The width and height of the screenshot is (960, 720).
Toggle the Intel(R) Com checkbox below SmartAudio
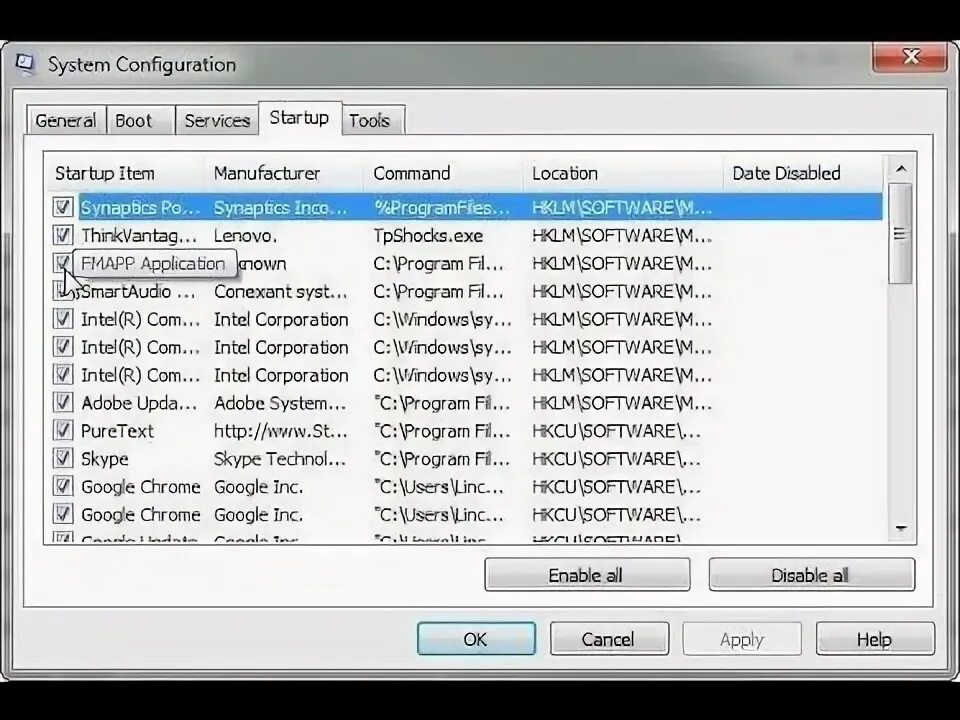[62, 319]
